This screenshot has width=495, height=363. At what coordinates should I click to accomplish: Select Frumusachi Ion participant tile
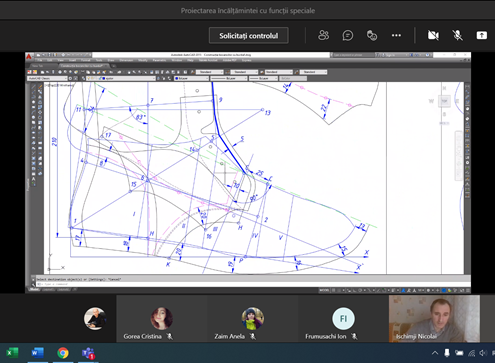(343, 320)
